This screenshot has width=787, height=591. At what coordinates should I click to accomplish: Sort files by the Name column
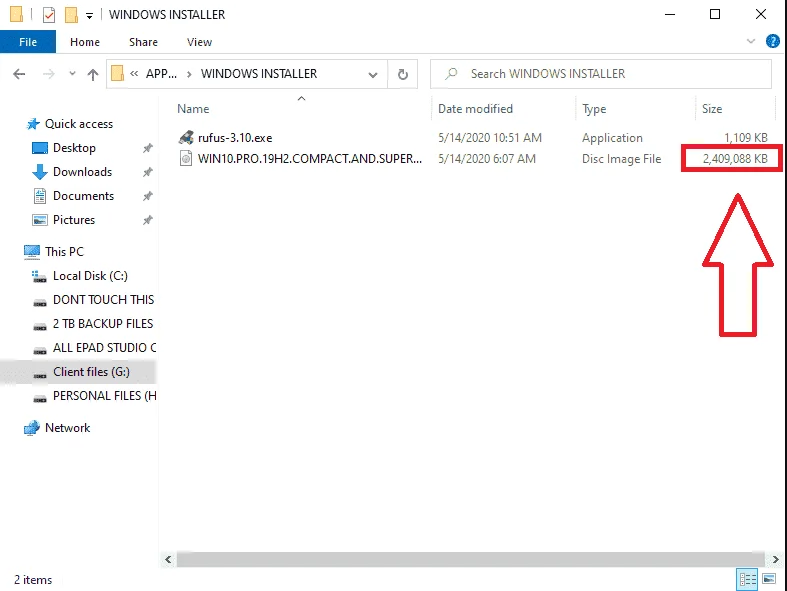pyautogui.click(x=193, y=109)
